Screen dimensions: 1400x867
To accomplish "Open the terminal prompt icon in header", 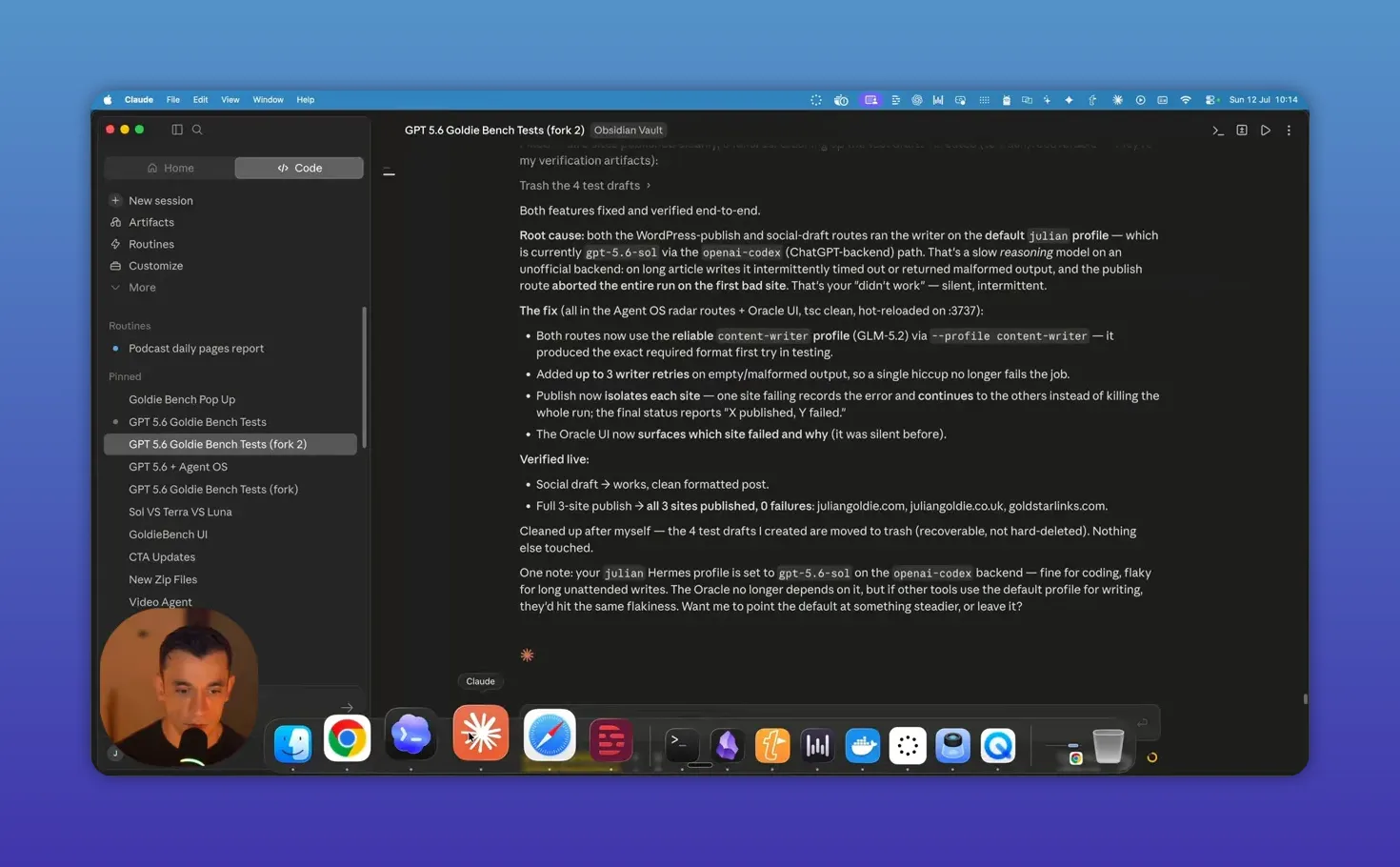I will click(1218, 131).
